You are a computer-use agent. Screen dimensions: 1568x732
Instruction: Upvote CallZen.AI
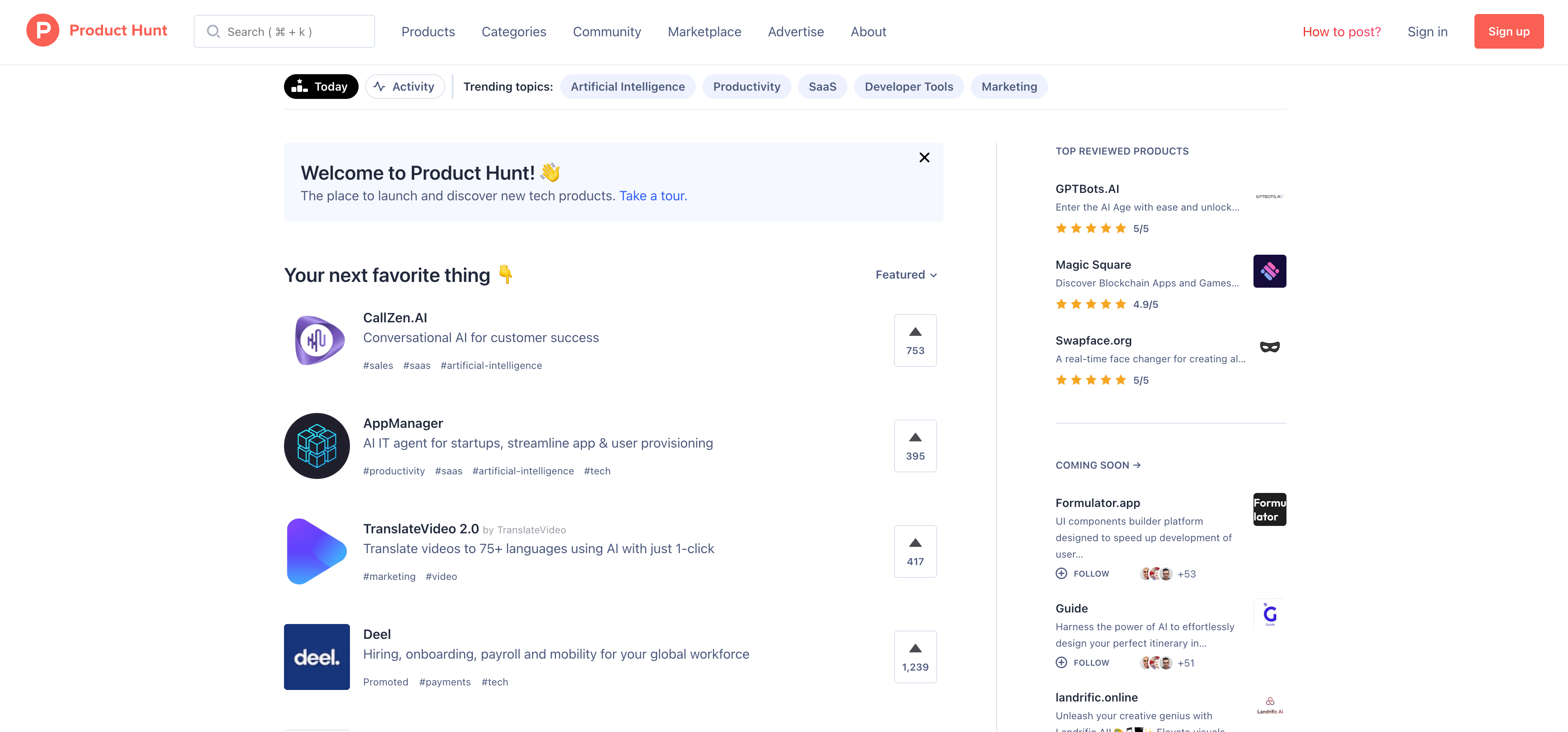(x=915, y=340)
